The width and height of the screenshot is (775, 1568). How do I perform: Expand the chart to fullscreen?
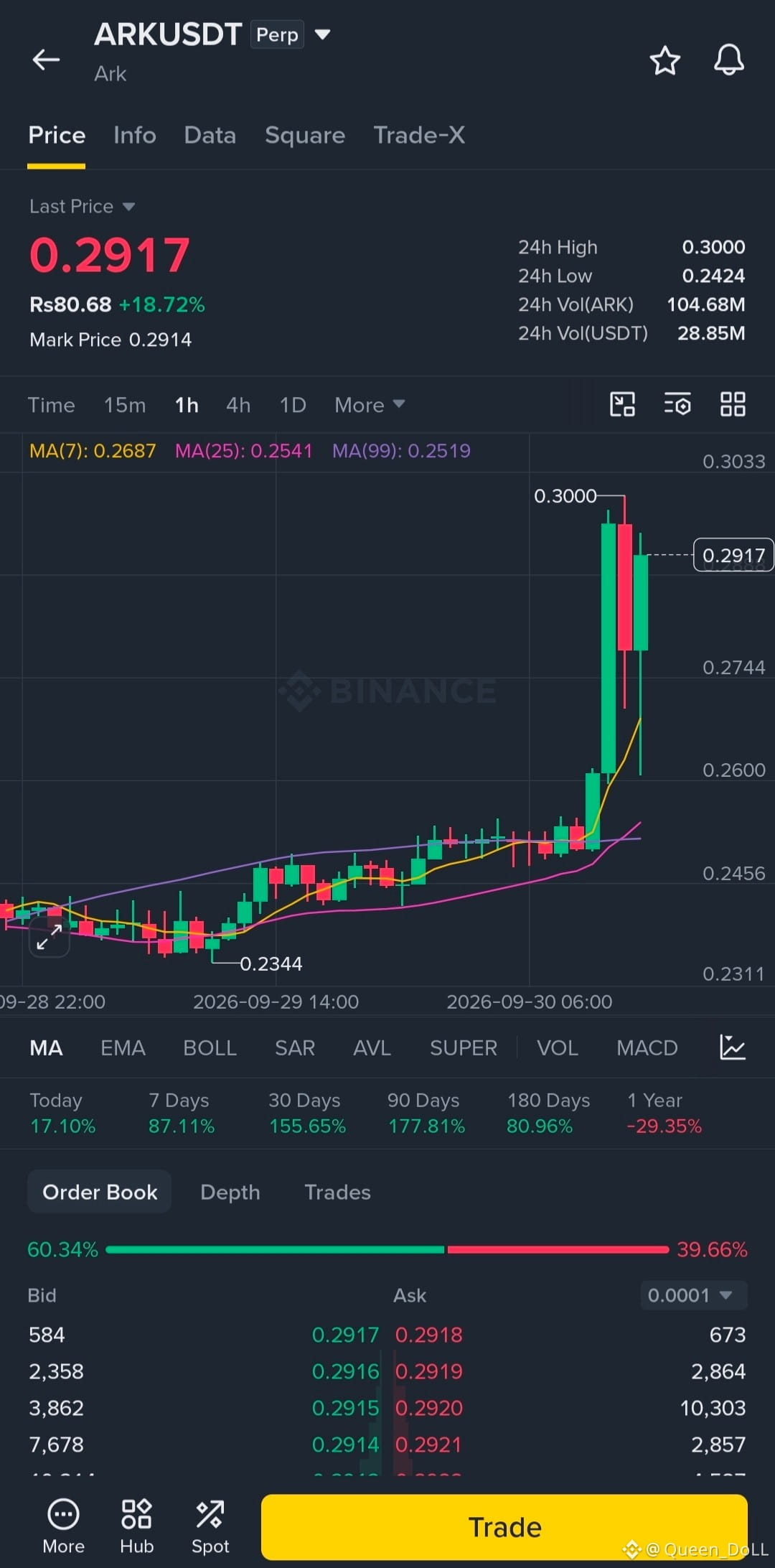pos(49,937)
